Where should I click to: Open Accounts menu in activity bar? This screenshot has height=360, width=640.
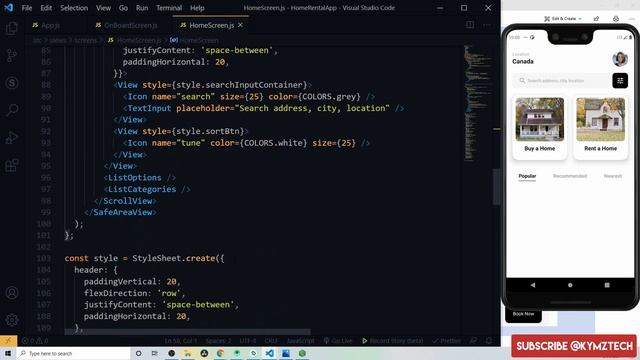12,293
